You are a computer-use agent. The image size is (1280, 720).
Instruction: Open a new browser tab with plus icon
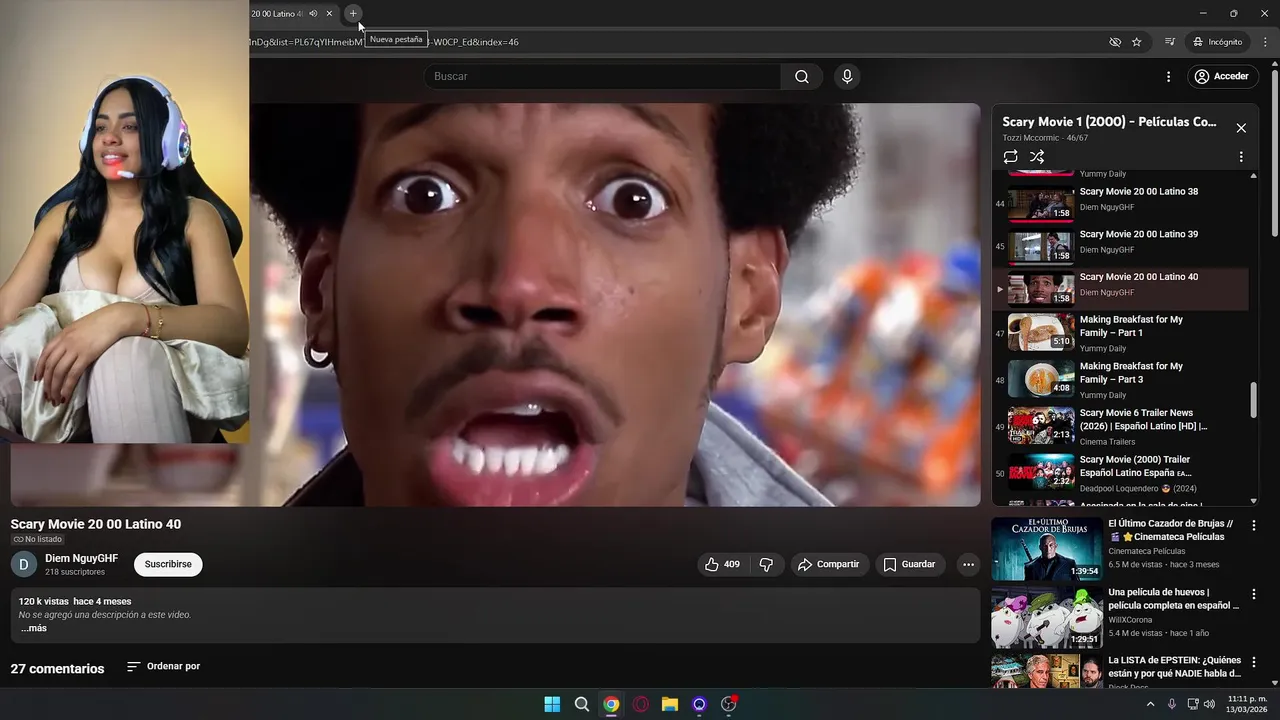(353, 13)
